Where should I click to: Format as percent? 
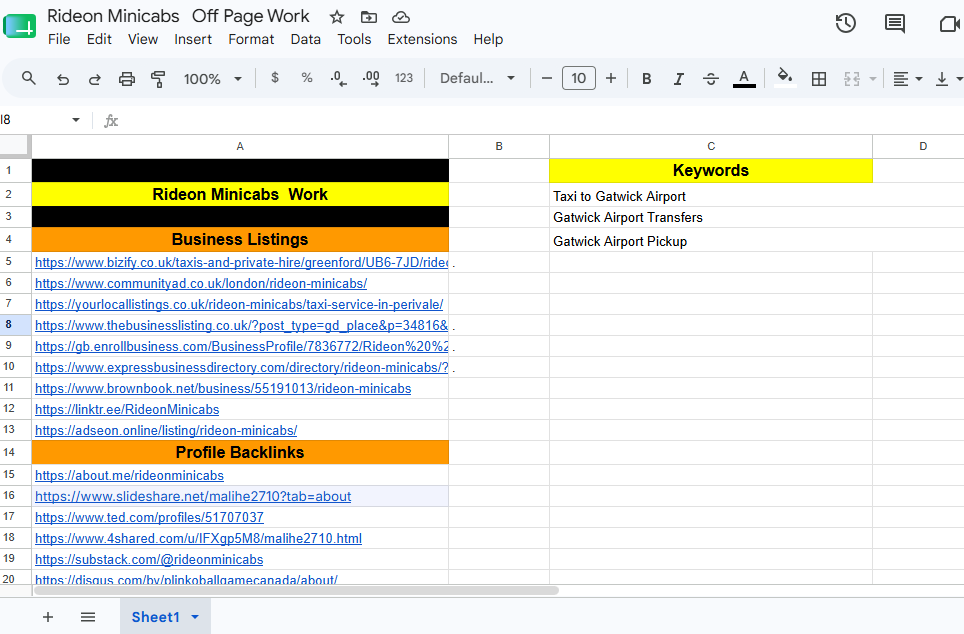coord(307,78)
